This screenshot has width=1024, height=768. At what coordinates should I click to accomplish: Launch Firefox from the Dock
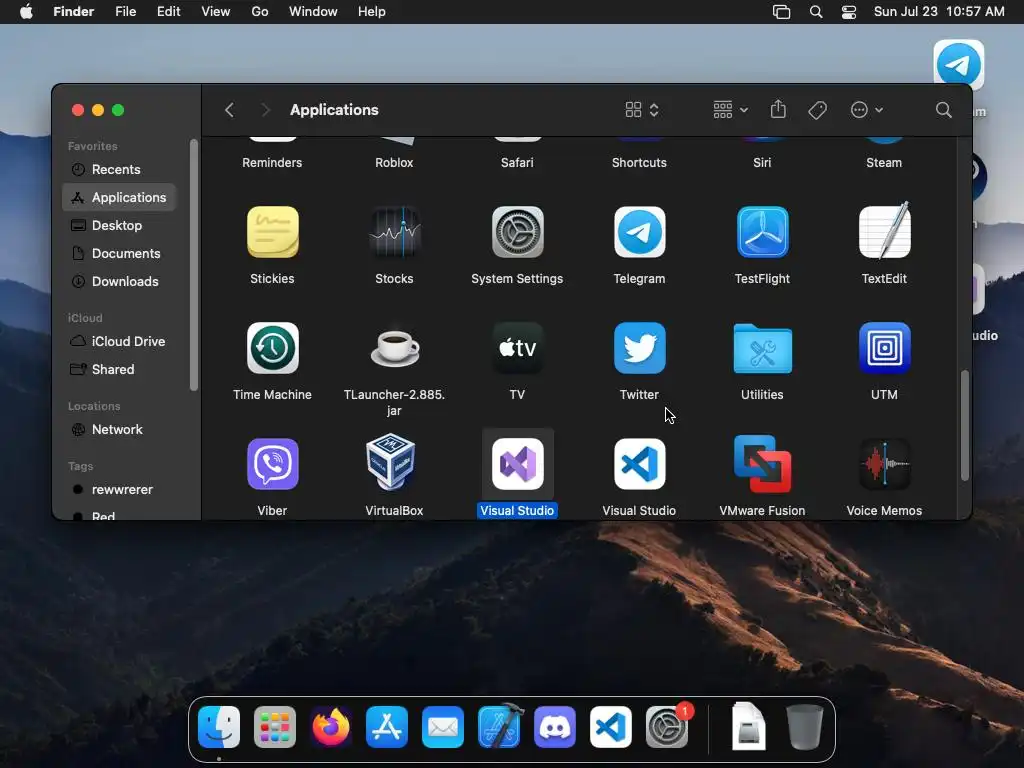pos(330,727)
